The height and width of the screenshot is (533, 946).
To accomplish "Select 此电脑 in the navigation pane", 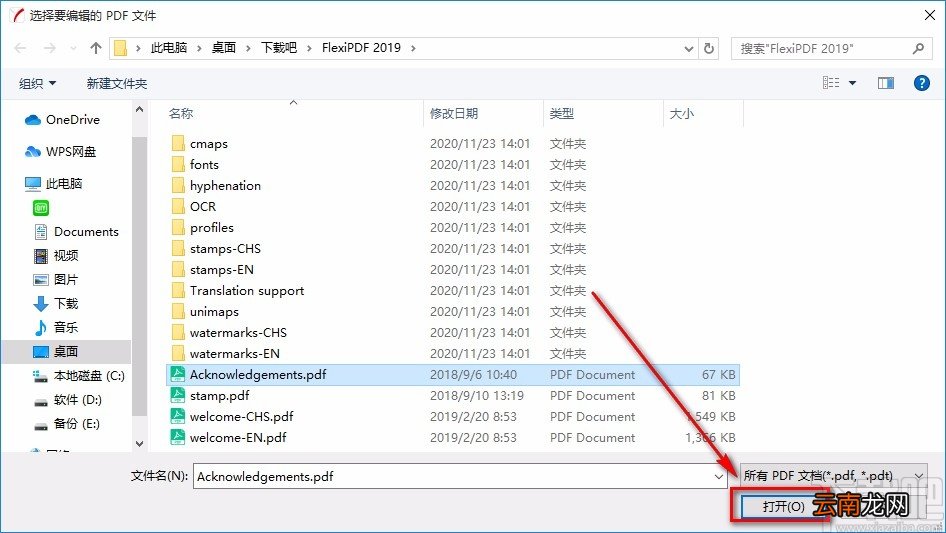I will (x=53, y=184).
